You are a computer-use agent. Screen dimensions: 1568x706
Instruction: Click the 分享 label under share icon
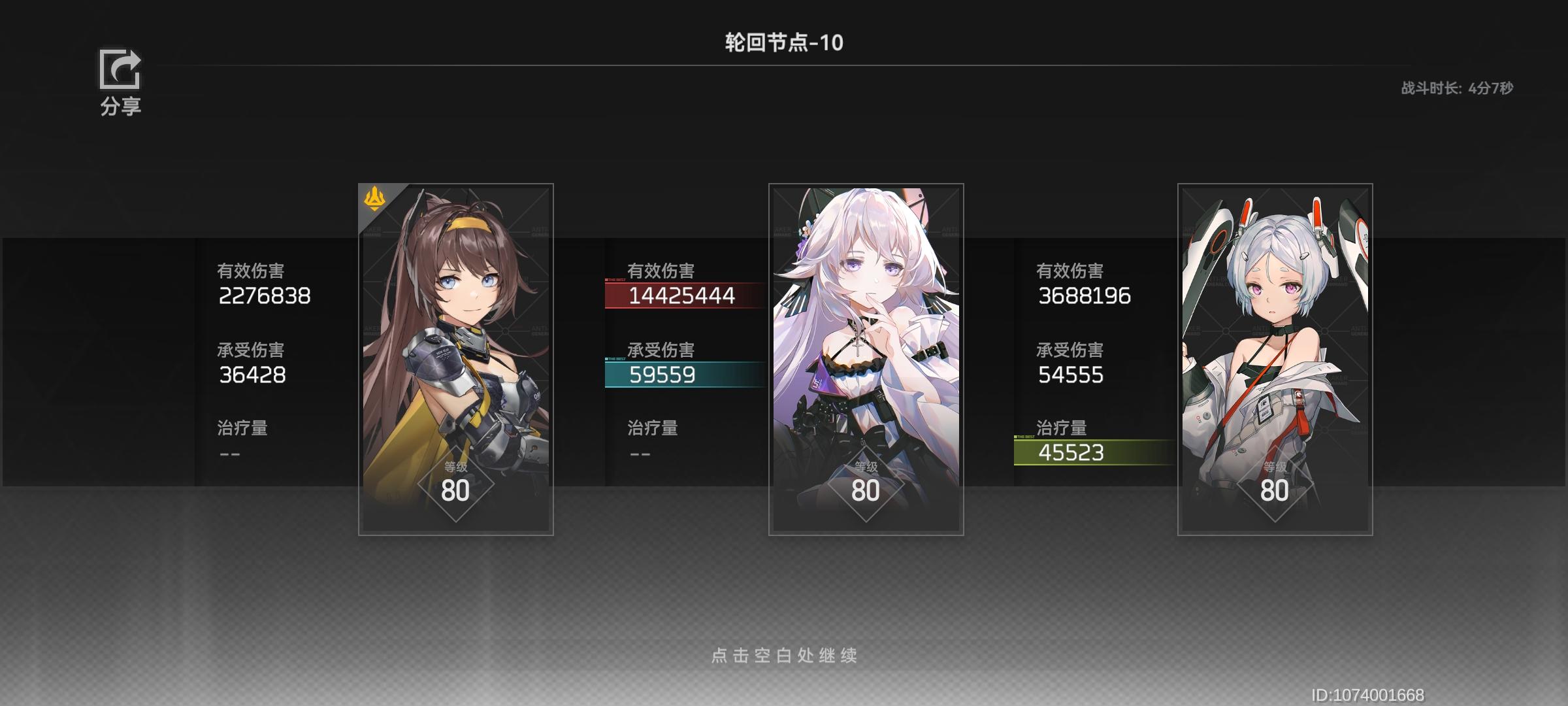120,107
